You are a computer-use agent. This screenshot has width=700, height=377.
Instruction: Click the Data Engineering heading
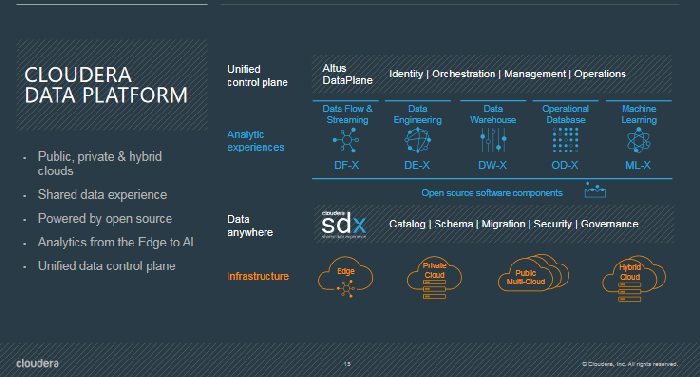417,114
